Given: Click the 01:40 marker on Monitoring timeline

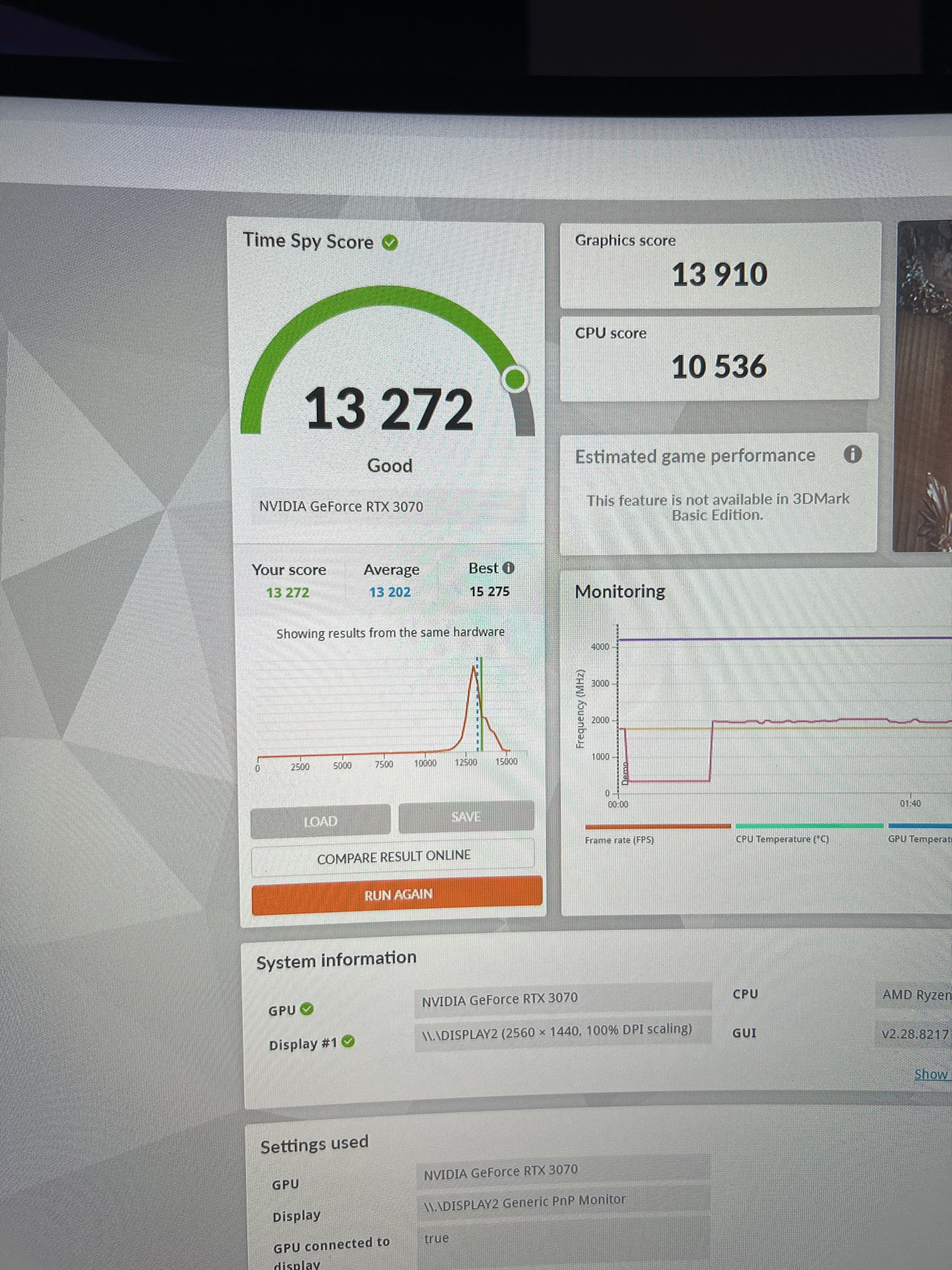Looking at the screenshot, I should click(910, 803).
